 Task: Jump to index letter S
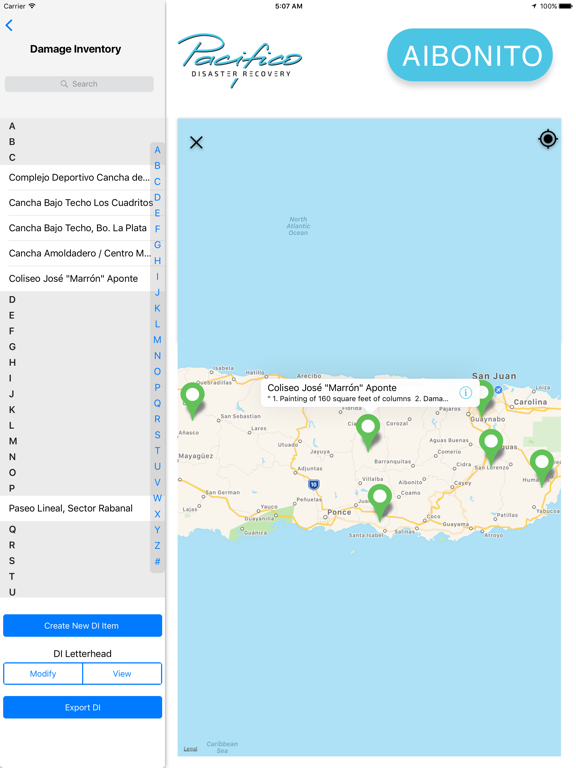(x=157, y=435)
